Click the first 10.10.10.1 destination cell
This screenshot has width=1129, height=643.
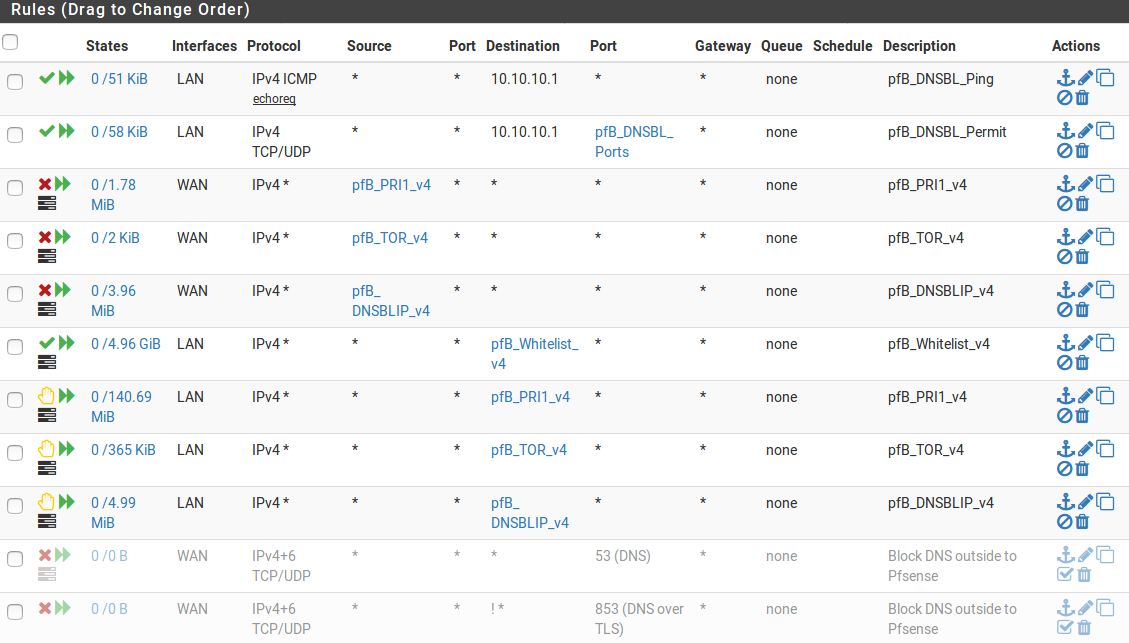525,79
